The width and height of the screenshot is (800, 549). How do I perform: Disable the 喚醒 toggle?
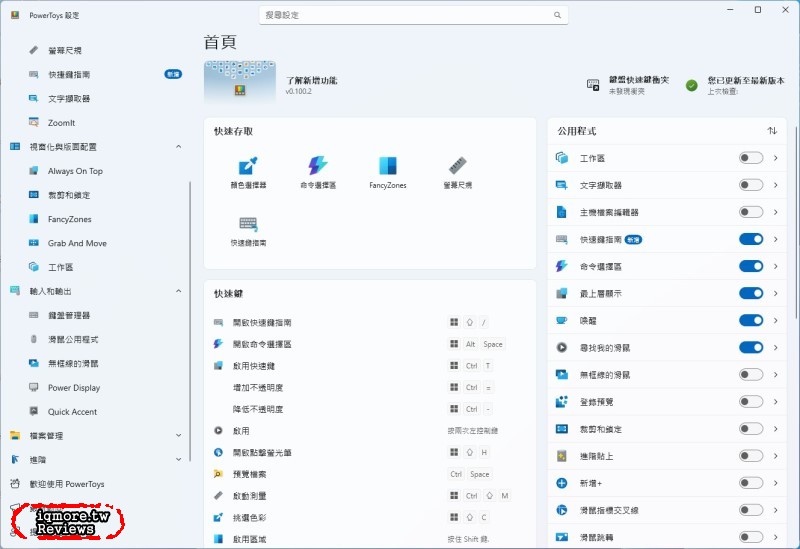(751, 320)
